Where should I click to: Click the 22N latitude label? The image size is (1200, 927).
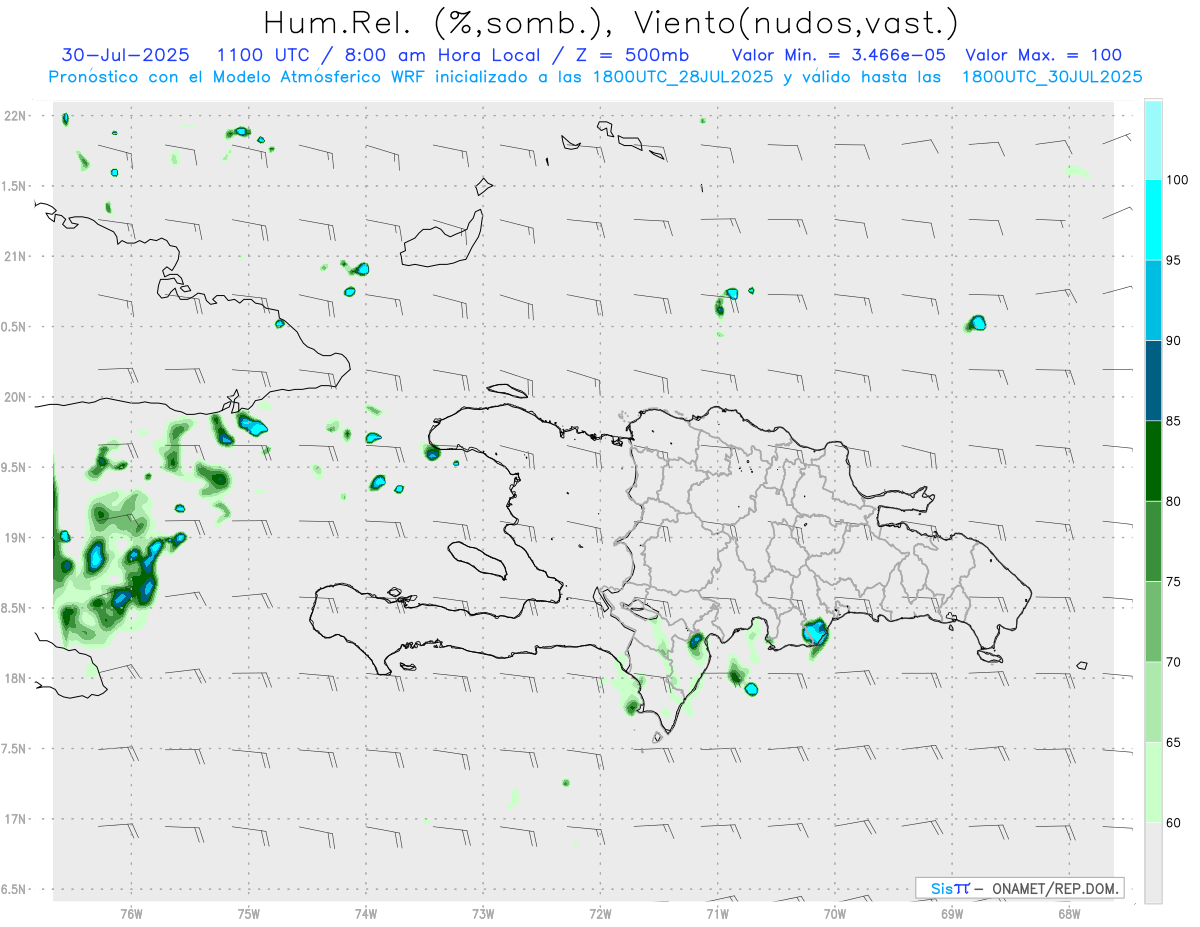(15, 115)
